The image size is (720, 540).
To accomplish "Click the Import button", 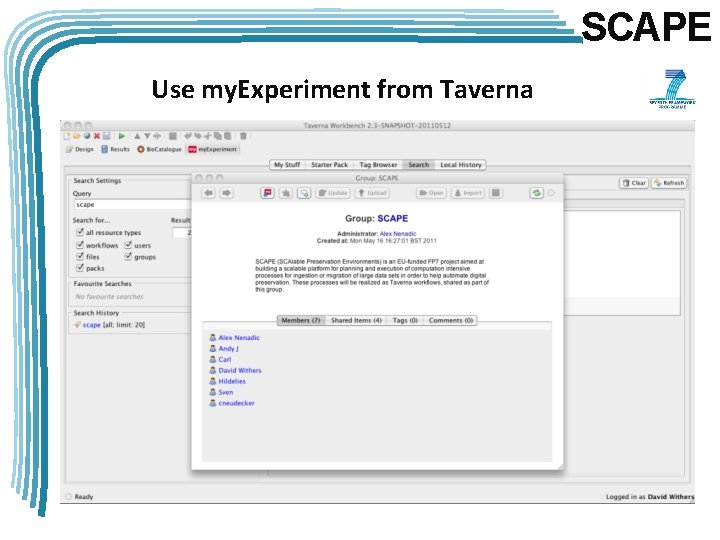I will (467, 193).
